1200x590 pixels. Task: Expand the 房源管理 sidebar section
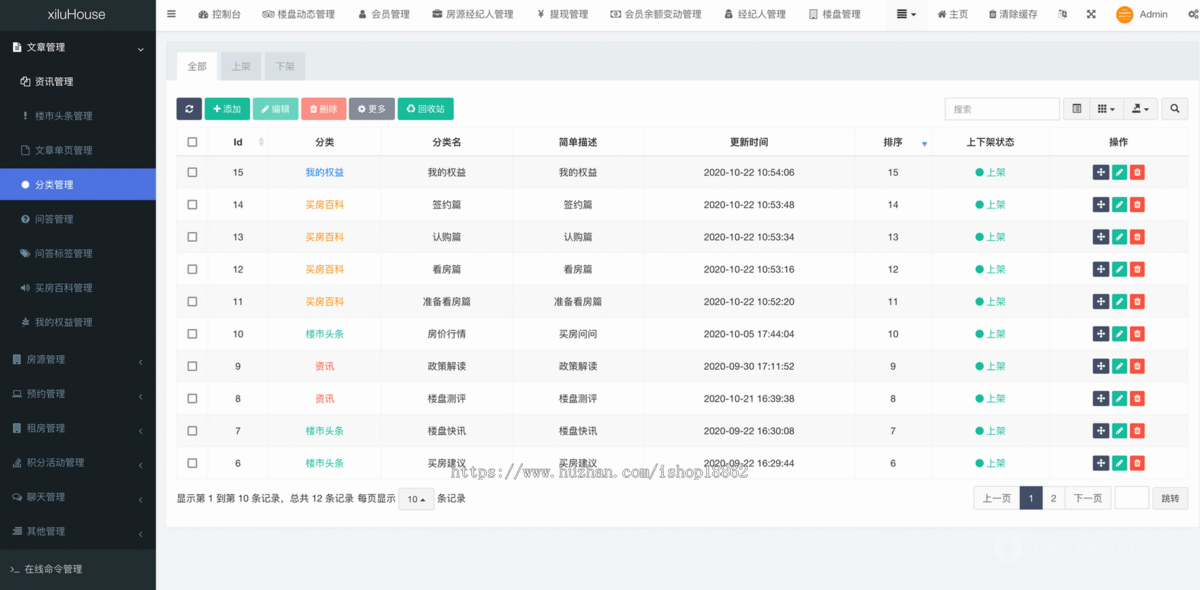(x=78, y=358)
